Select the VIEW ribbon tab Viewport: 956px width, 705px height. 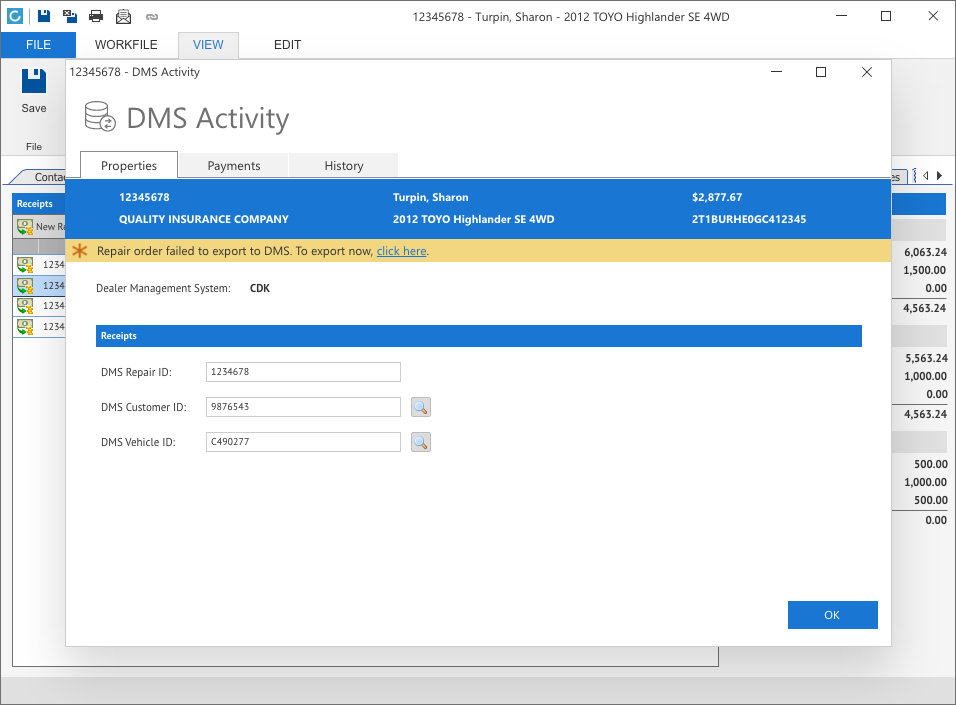208,45
